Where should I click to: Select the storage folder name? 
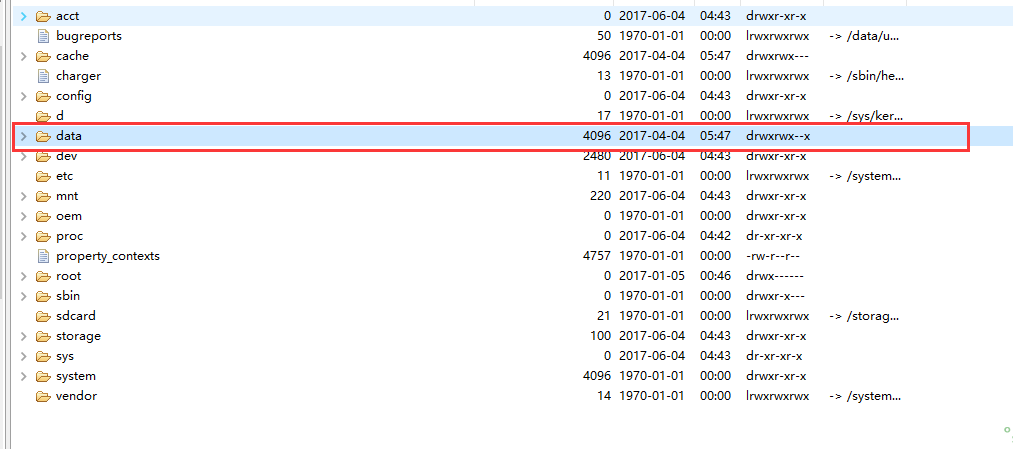79,336
